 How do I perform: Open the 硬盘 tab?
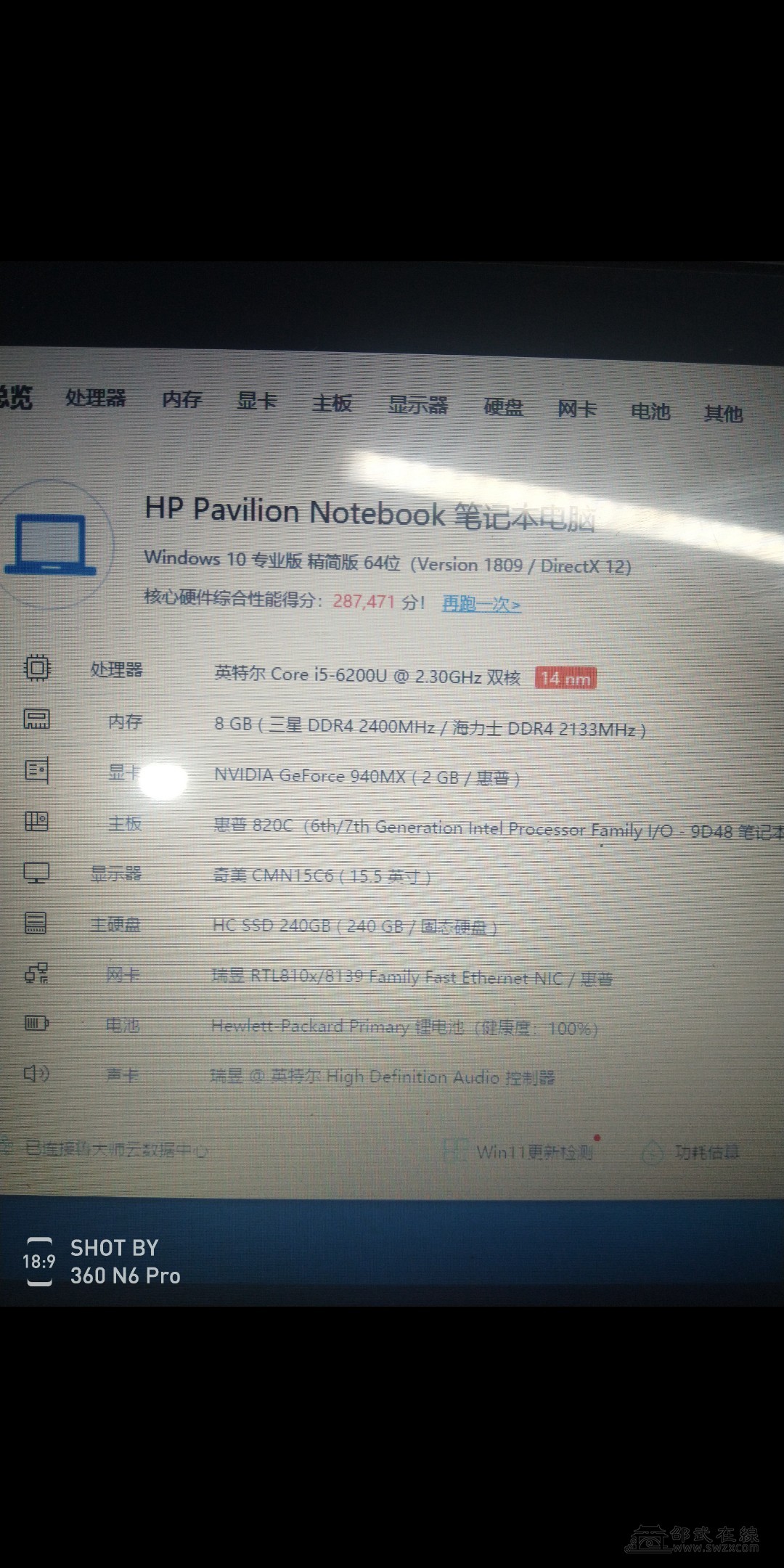tap(503, 407)
